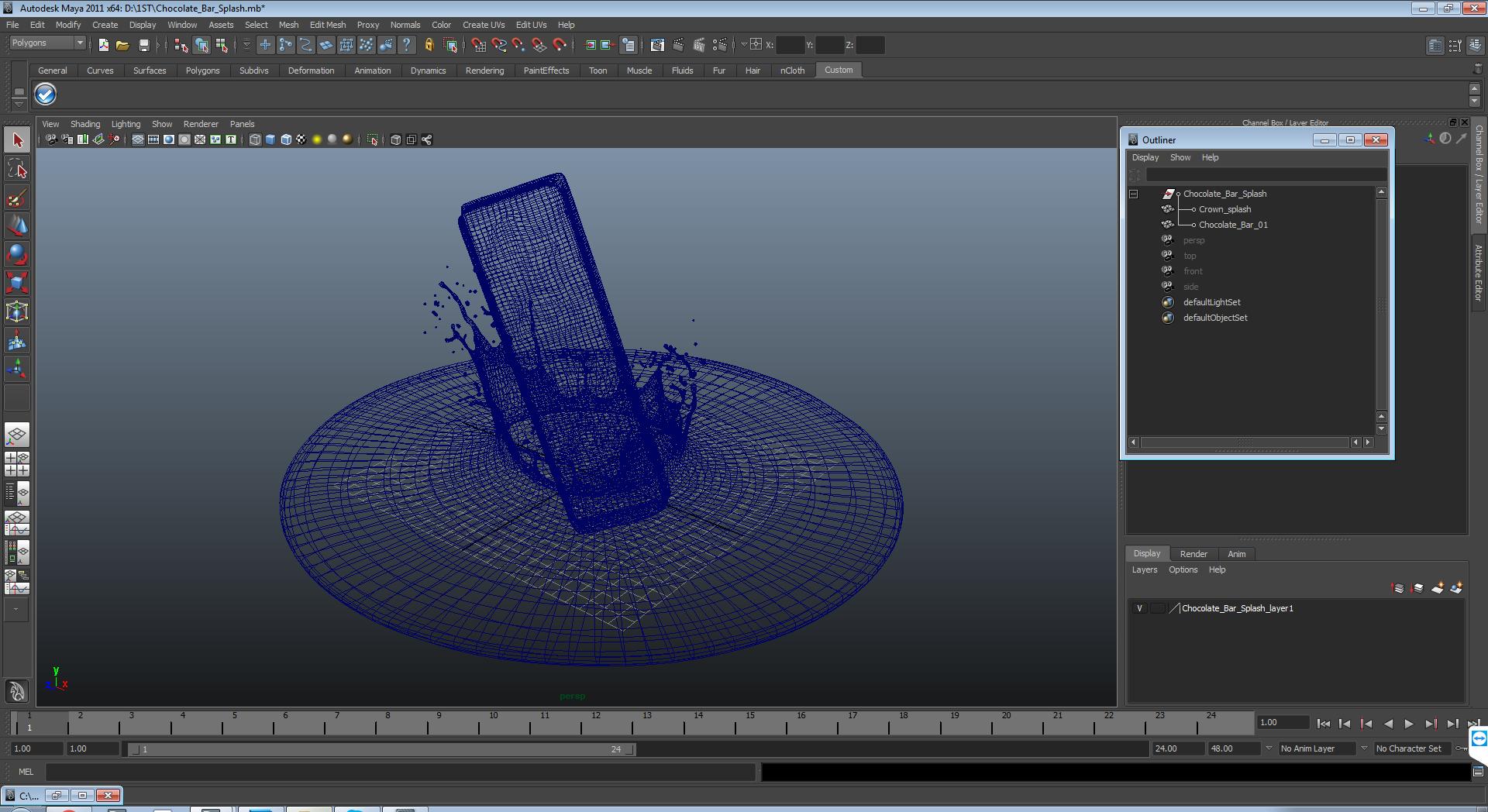Expand selection mask options arrow in status line

coord(246,45)
